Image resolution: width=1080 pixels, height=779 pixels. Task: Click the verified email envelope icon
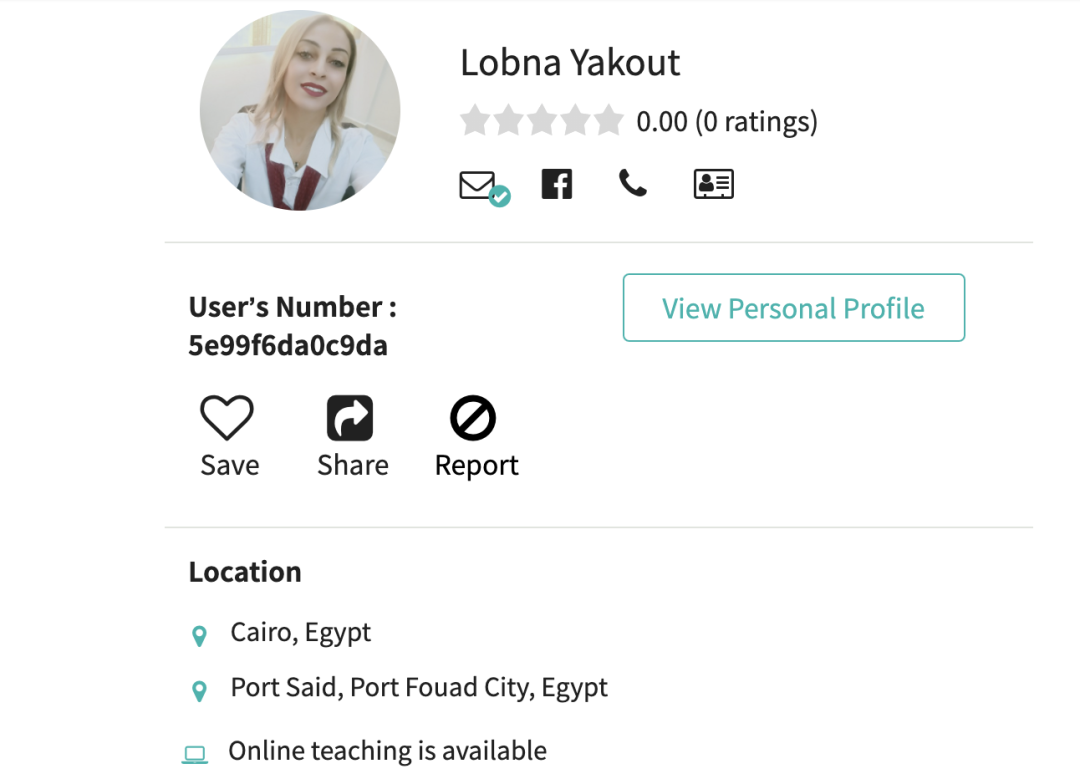coord(479,185)
